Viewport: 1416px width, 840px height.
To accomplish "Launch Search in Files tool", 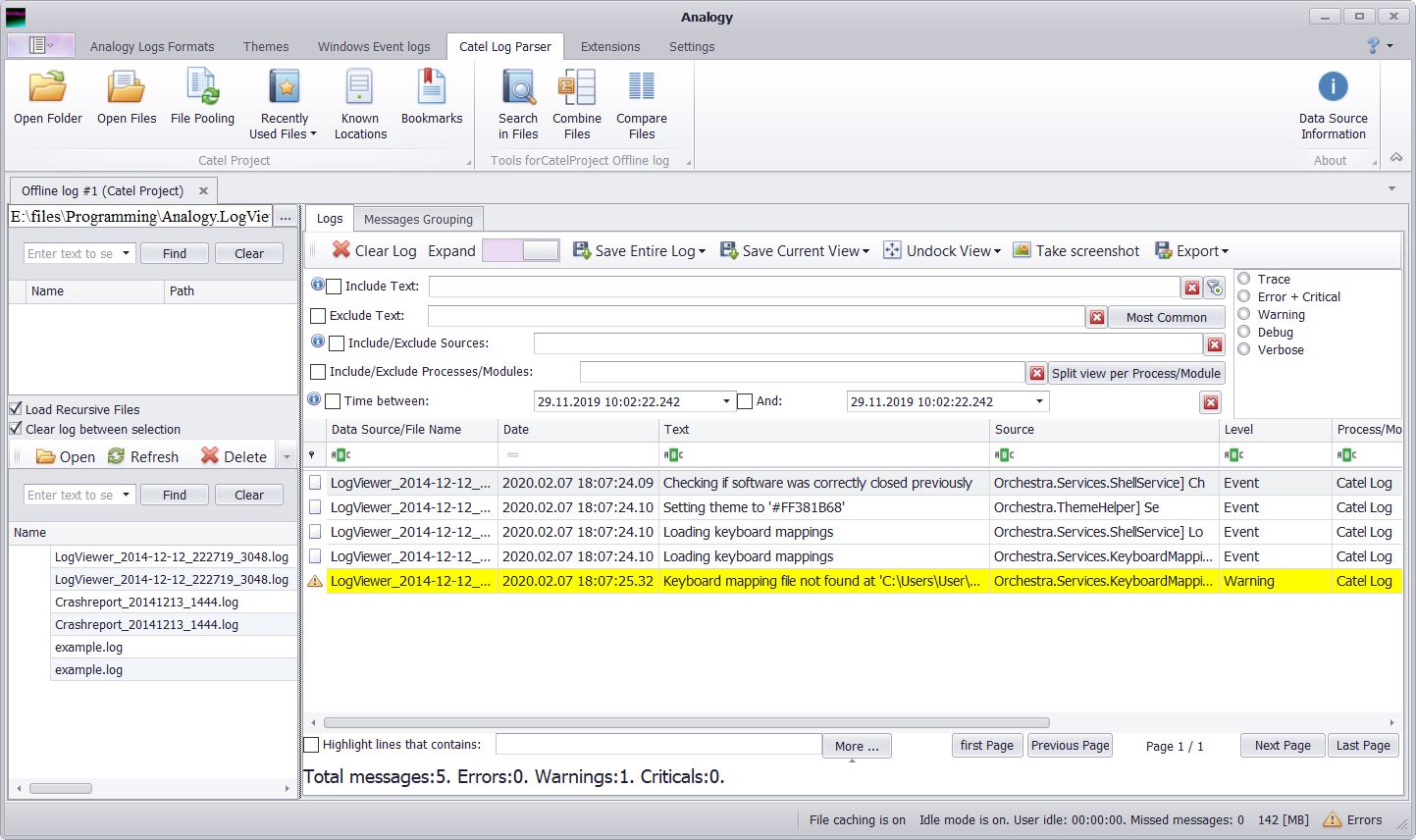I will coord(518,104).
